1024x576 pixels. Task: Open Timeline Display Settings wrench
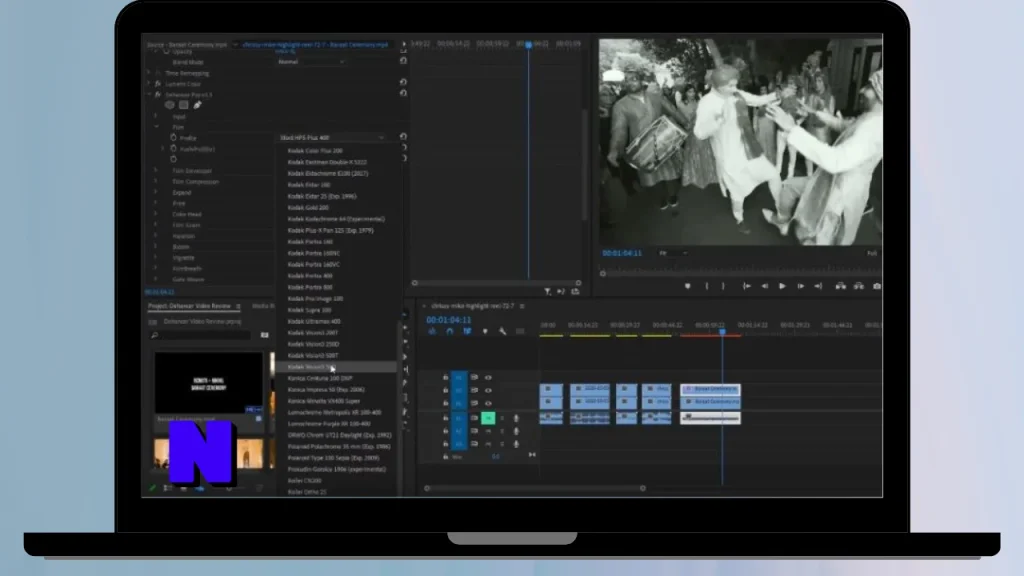click(x=502, y=332)
